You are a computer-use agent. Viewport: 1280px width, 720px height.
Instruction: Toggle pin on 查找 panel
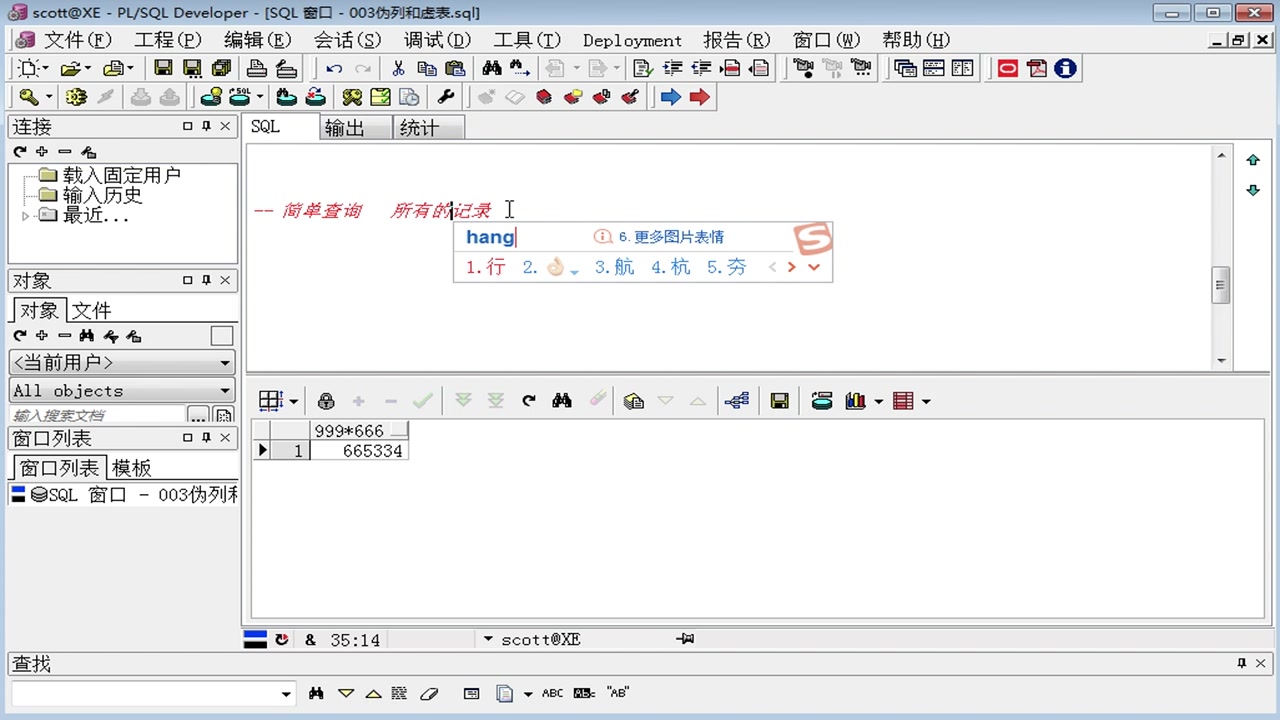click(x=1242, y=663)
